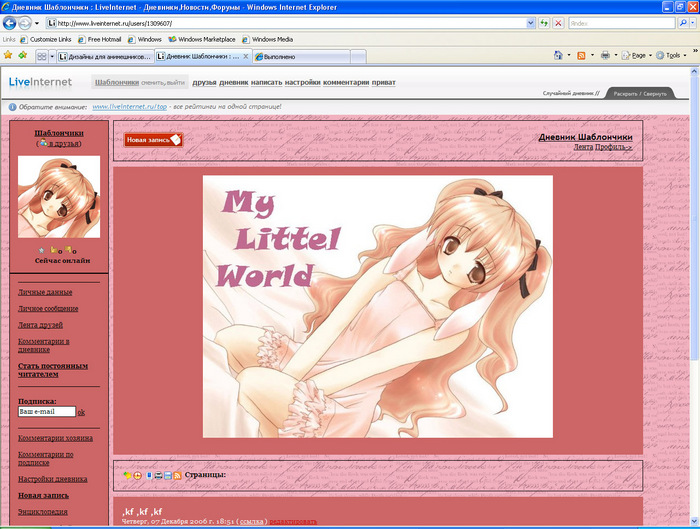The image size is (700, 529).
Task: Open the друзья section
Action: click(x=204, y=82)
